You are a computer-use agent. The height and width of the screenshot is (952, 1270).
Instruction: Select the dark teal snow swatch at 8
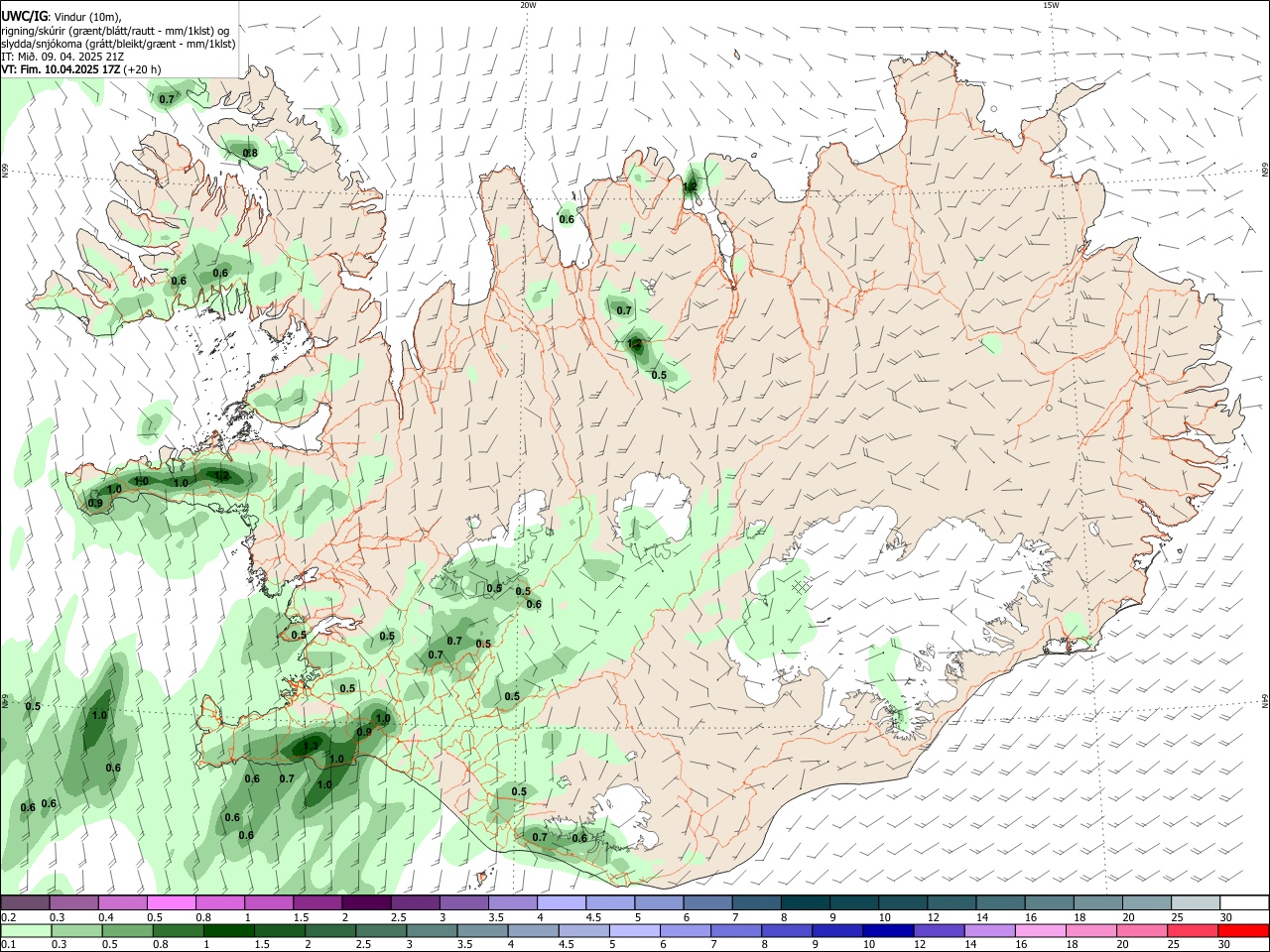[805, 903]
